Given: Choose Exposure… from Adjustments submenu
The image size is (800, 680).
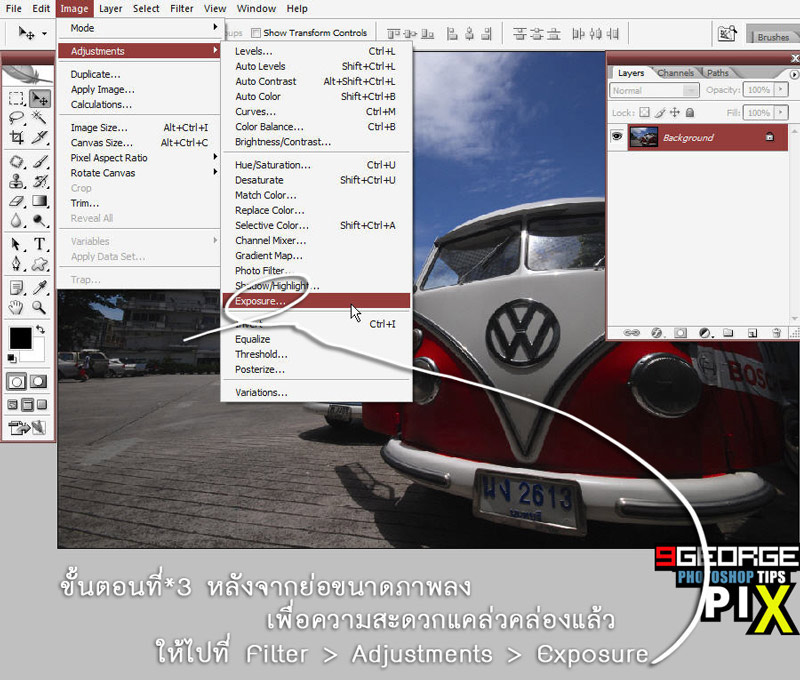Looking at the screenshot, I should [316, 301].
